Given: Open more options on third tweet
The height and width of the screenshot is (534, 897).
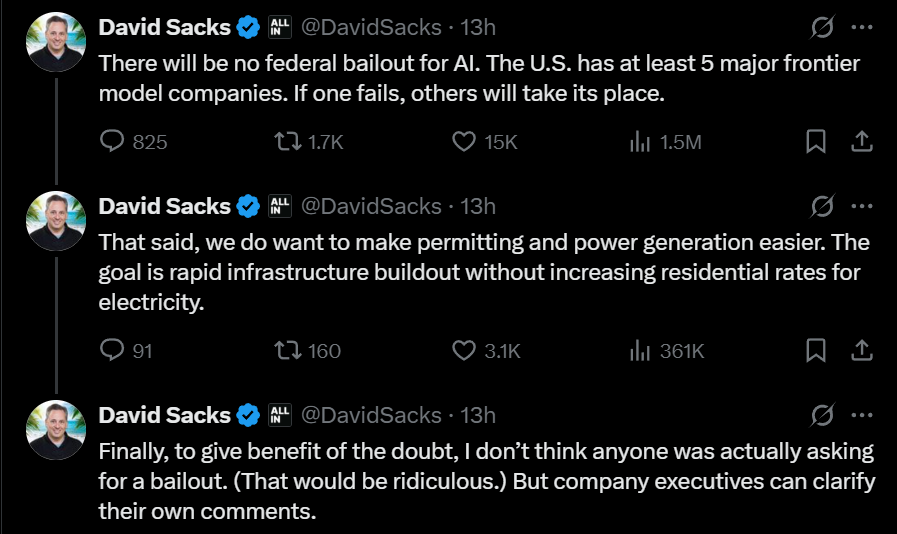Looking at the screenshot, I should pos(861,414).
